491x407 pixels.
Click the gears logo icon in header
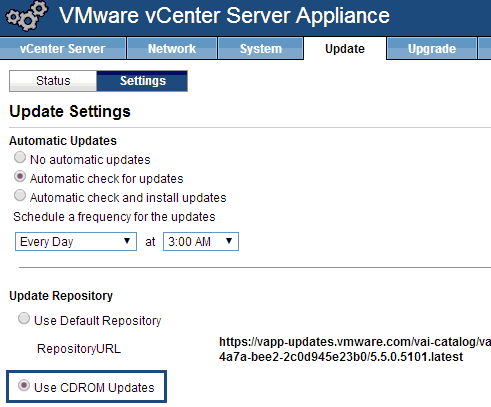point(27,15)
